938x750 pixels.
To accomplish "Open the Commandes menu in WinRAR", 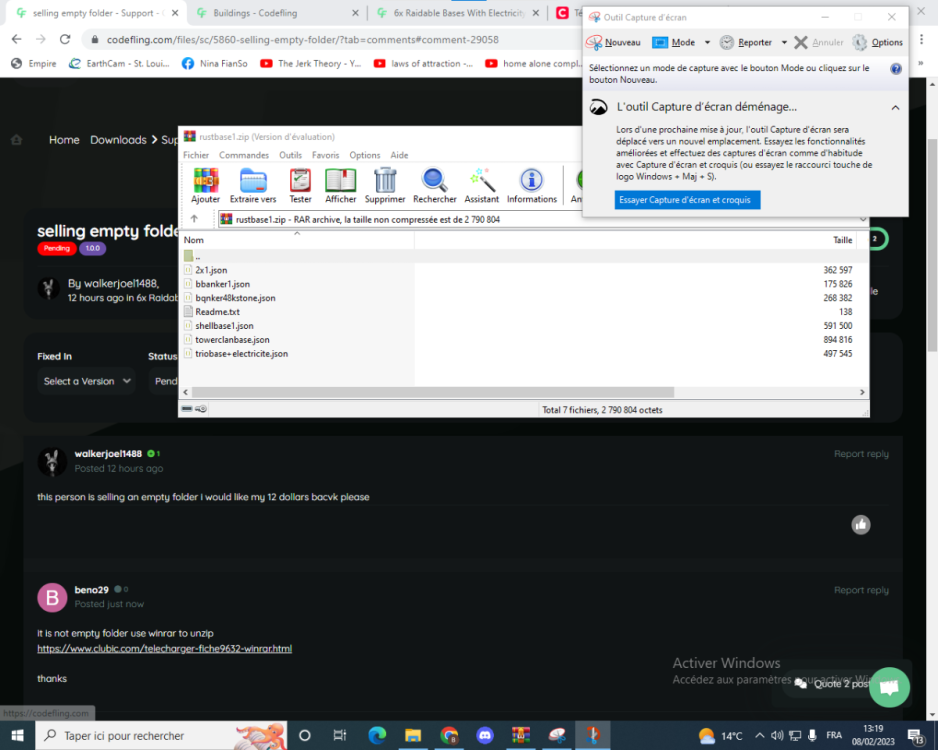I will point(243,155).
